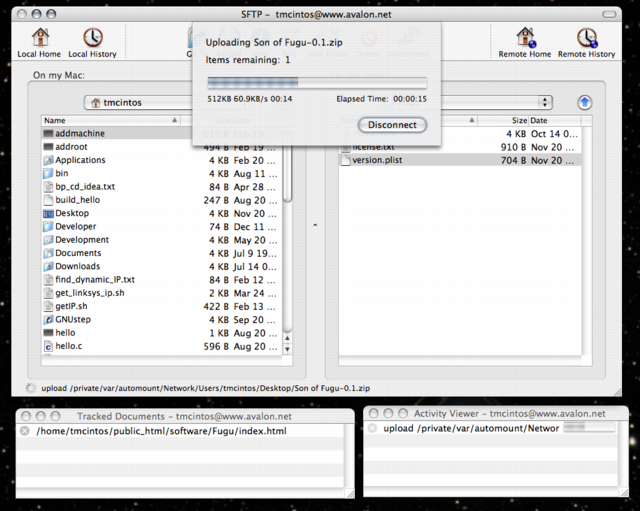Select the bin folder

(162, 173)
